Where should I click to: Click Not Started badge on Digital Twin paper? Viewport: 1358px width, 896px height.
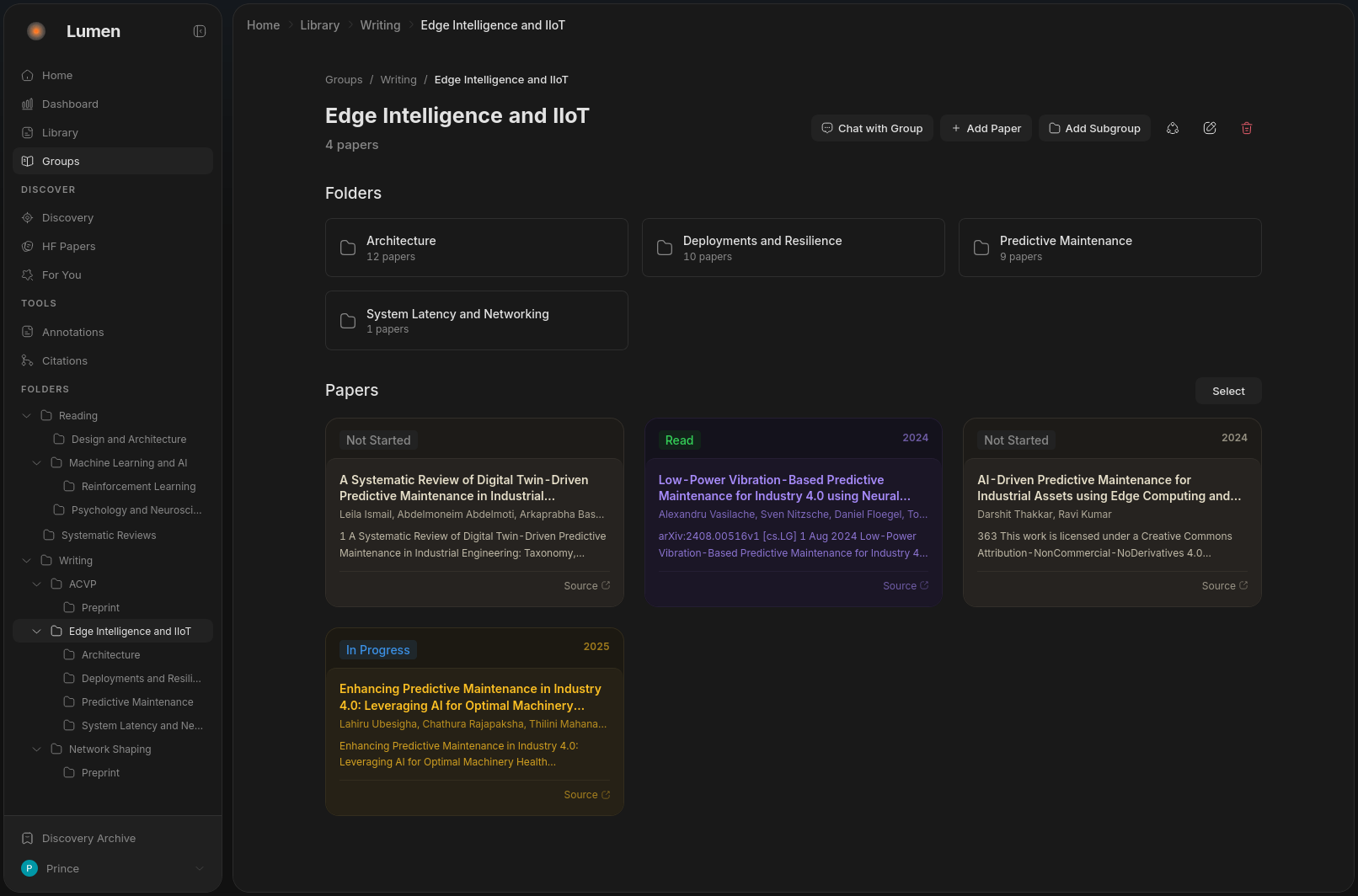point(378,440)
